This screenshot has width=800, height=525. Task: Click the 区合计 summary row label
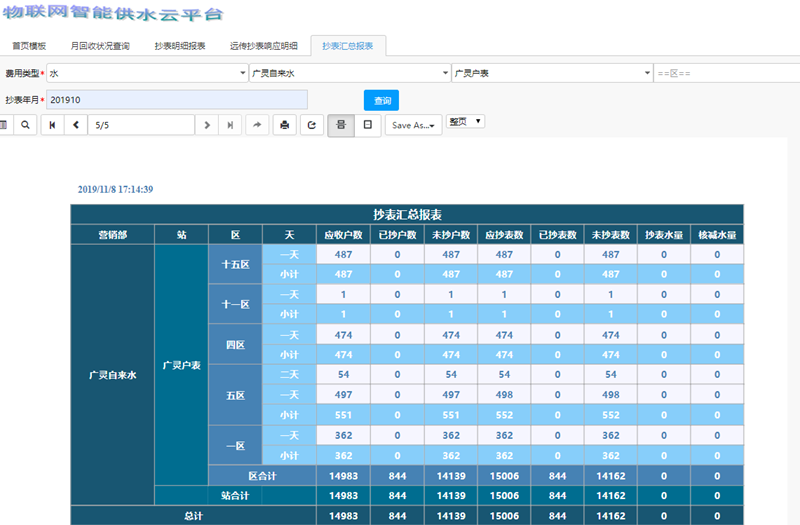263,476
